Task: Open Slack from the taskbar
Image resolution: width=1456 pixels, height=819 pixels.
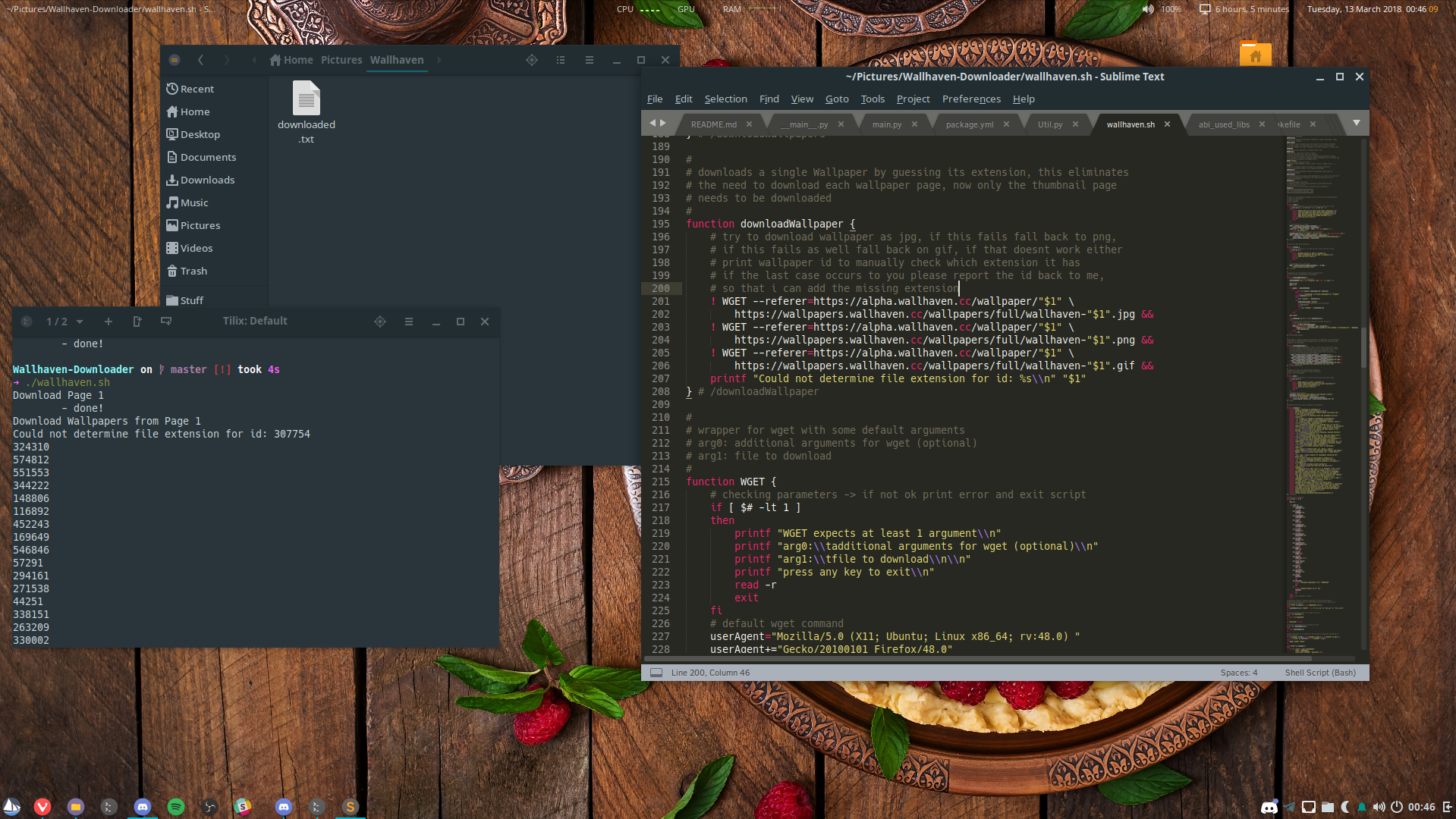Action: [243, 807]
